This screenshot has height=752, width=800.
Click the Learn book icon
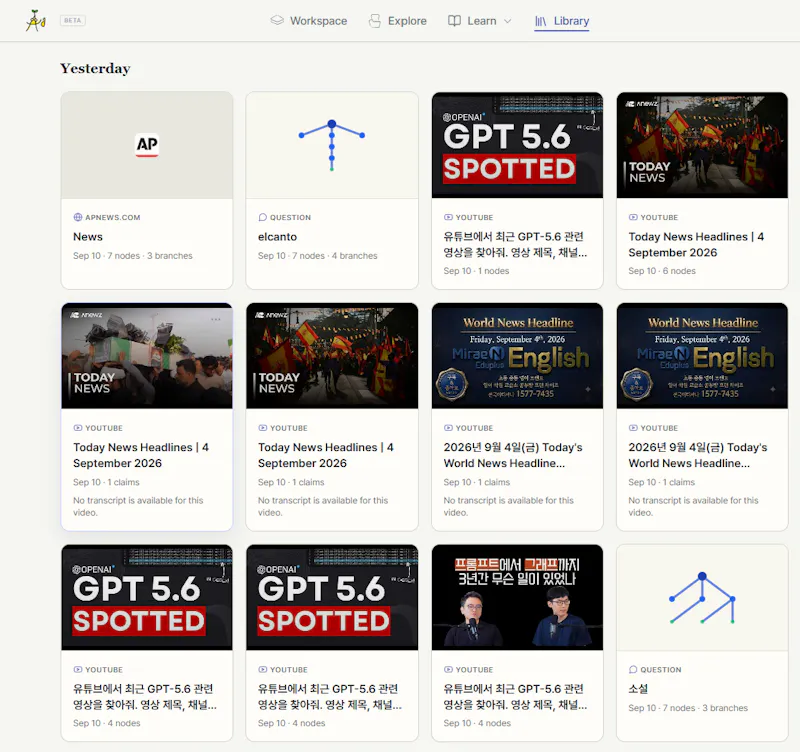(x=454, y=20)
